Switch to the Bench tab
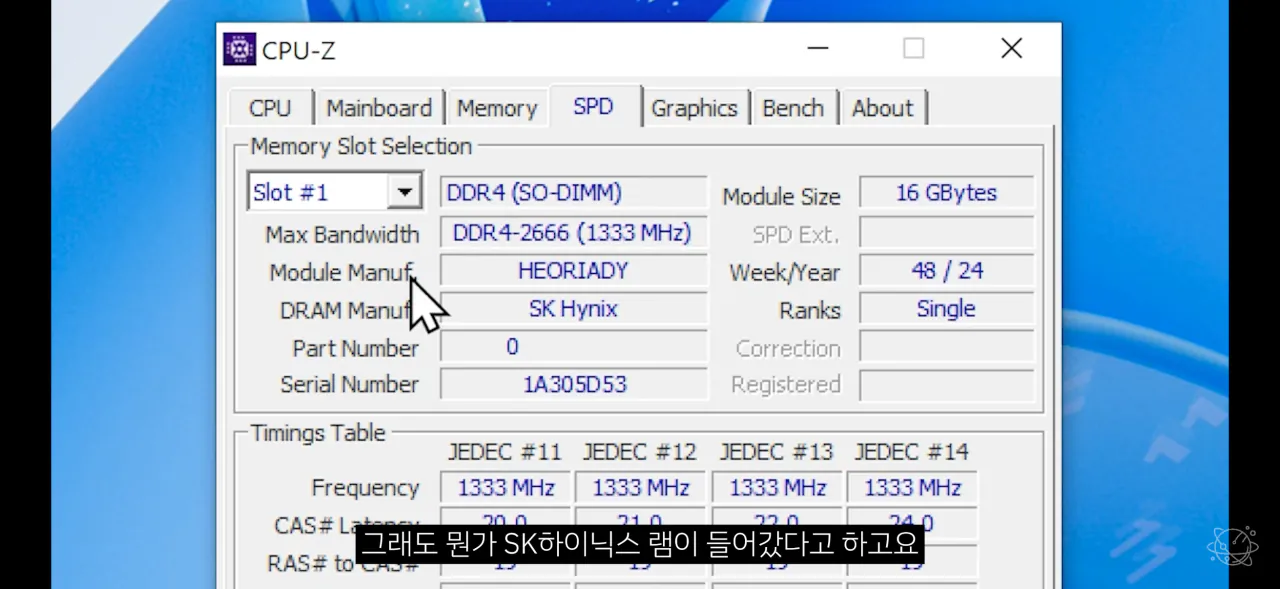Image resolution: width=1280 pixels, height=589 pixels. [793, 108]
